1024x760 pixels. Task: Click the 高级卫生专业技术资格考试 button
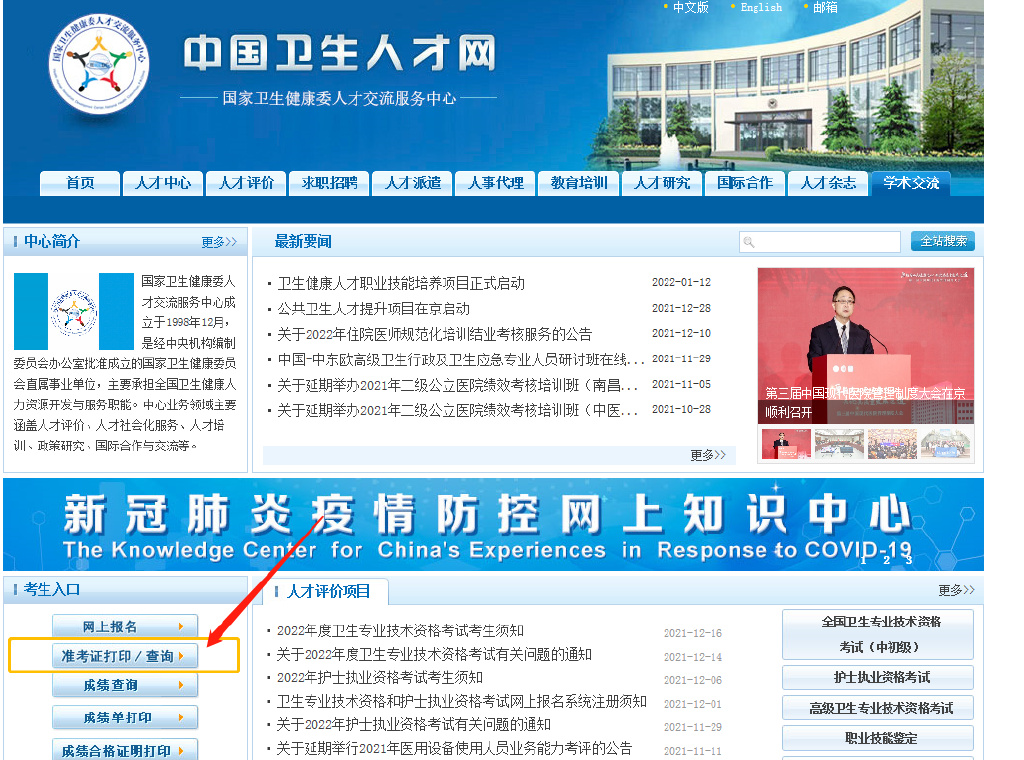(x=878, y=708)
